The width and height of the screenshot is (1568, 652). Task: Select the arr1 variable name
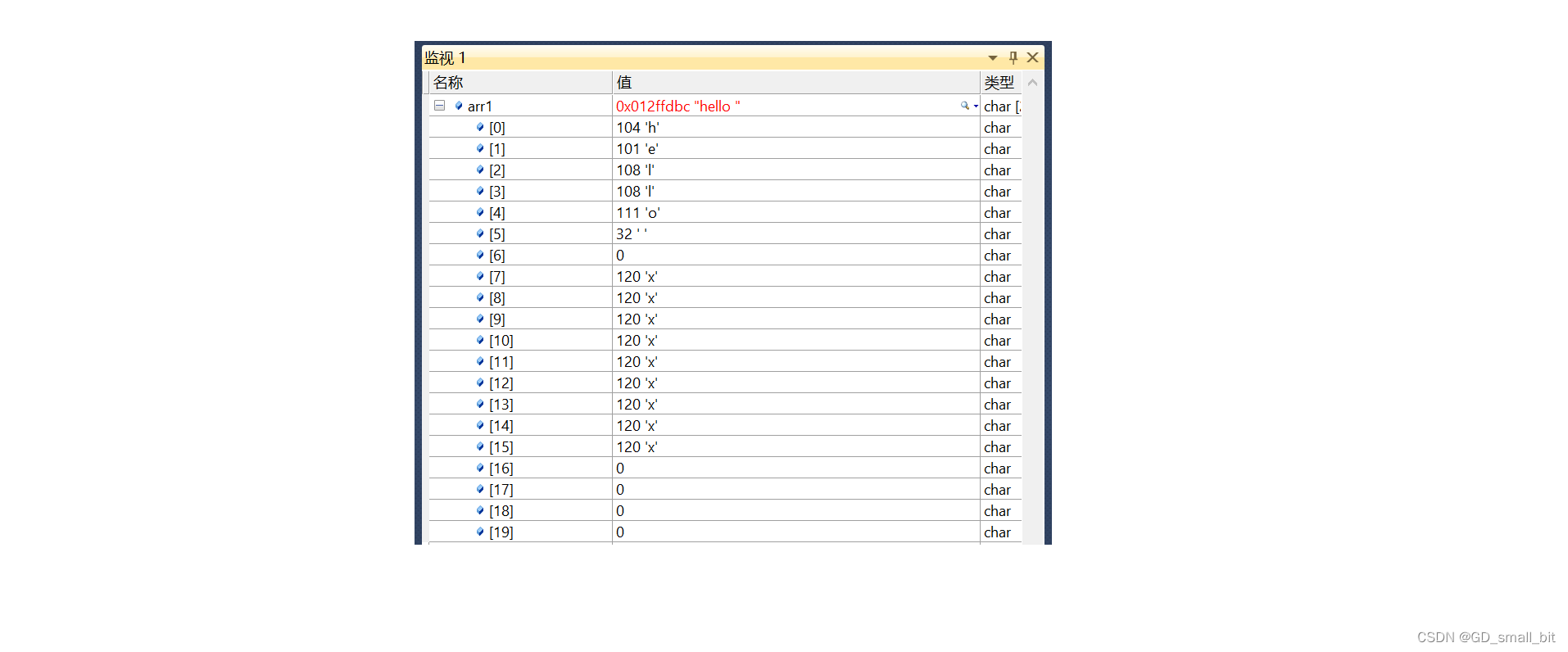pyautogui.click(x=479, y=106)
